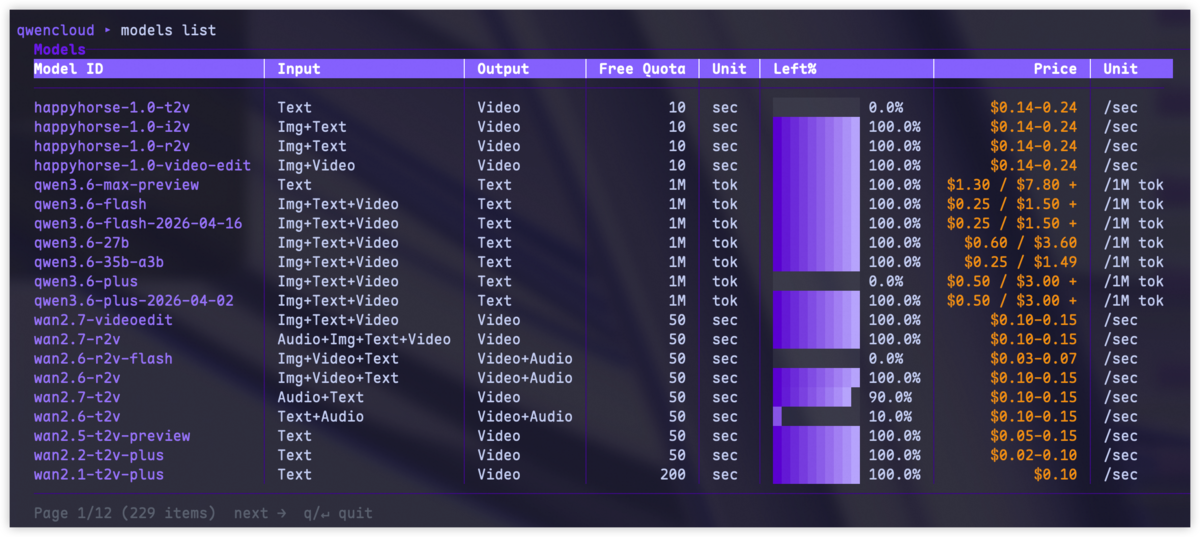Click the Models section title
This screenshot has height=537, width=1200.
tap(60, 49)
